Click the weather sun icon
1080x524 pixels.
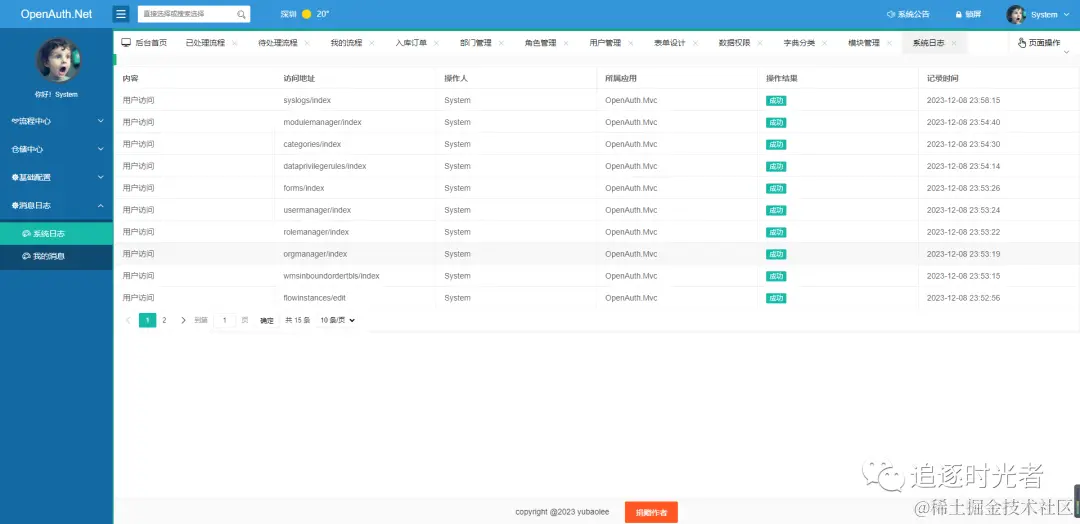307,14
